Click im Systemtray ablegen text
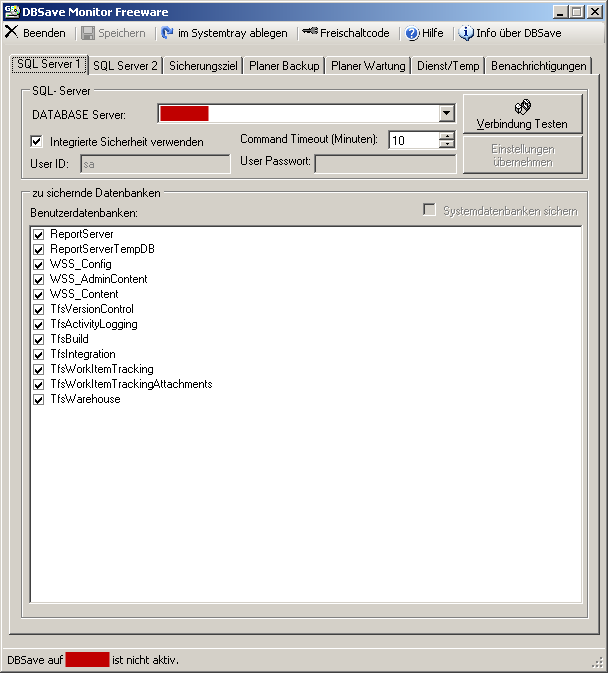The width and height of the screenshot is (608, 673). (x=233, y=33)
